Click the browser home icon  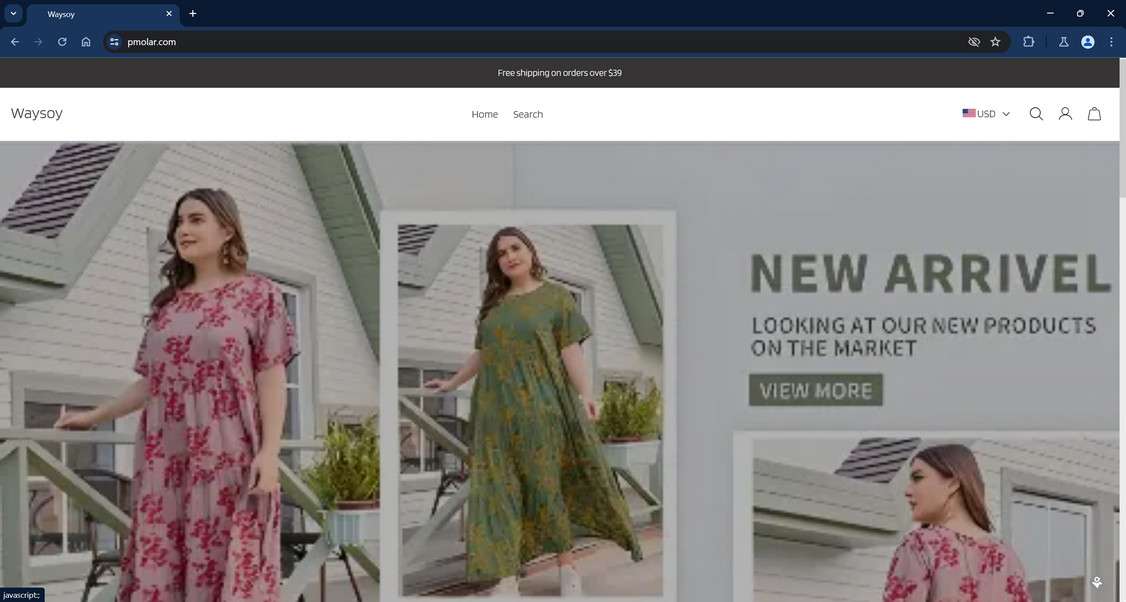point(86,42)
